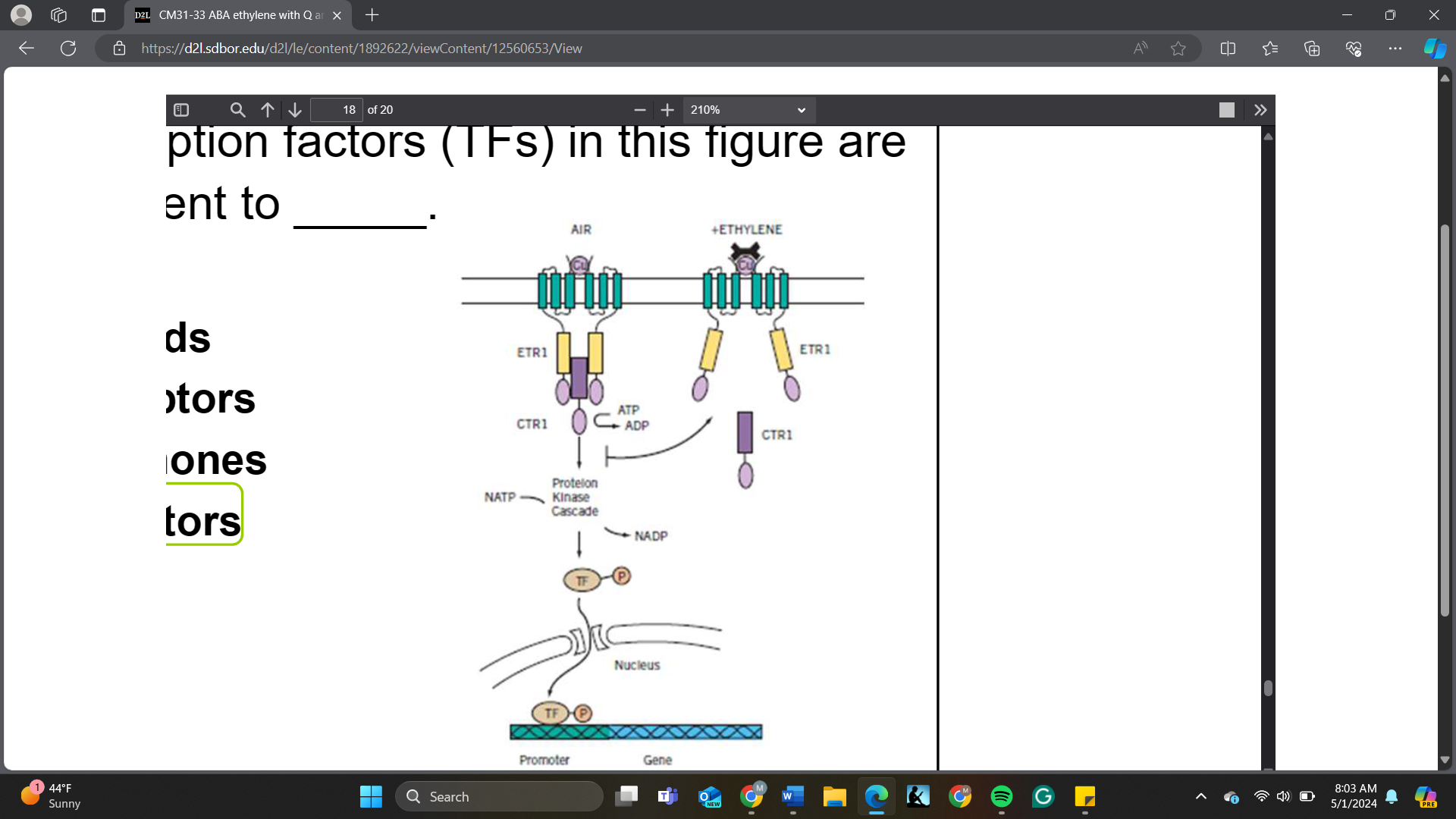Click the browser back arrow

[27, 48]
